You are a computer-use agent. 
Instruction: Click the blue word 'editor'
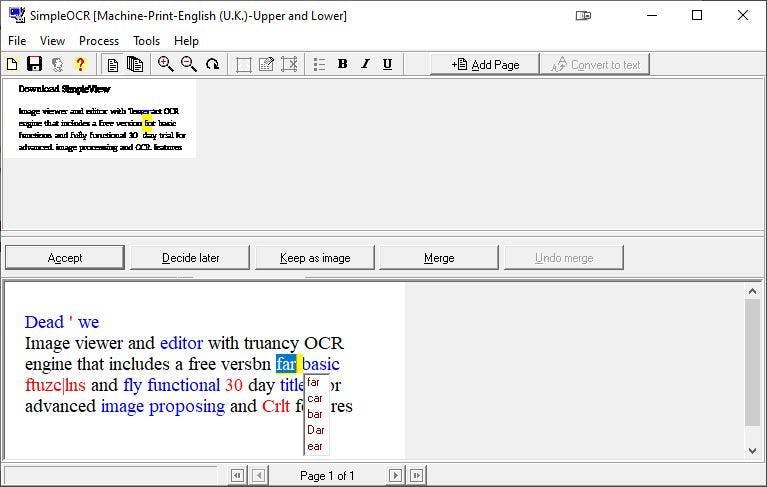(181, 343)
